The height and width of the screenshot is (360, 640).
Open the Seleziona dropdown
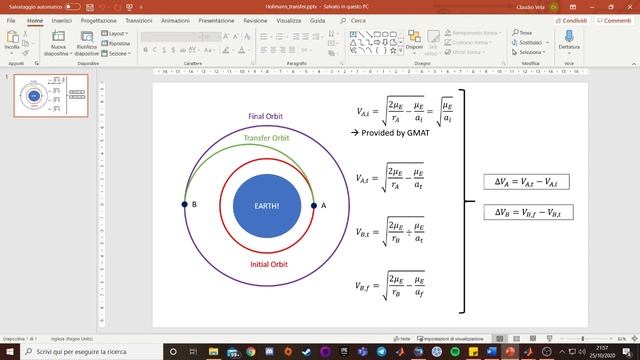click(529, 52)
